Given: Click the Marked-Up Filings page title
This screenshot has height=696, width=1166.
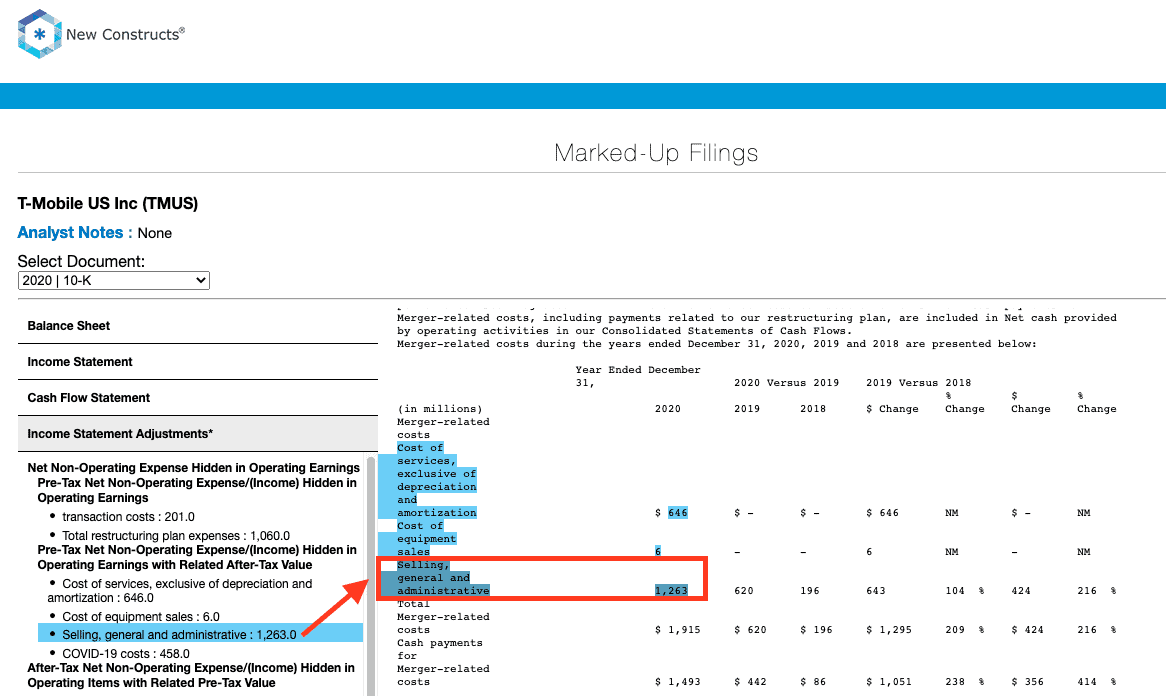Looking at the screenshot, I should tap(656, 152).
